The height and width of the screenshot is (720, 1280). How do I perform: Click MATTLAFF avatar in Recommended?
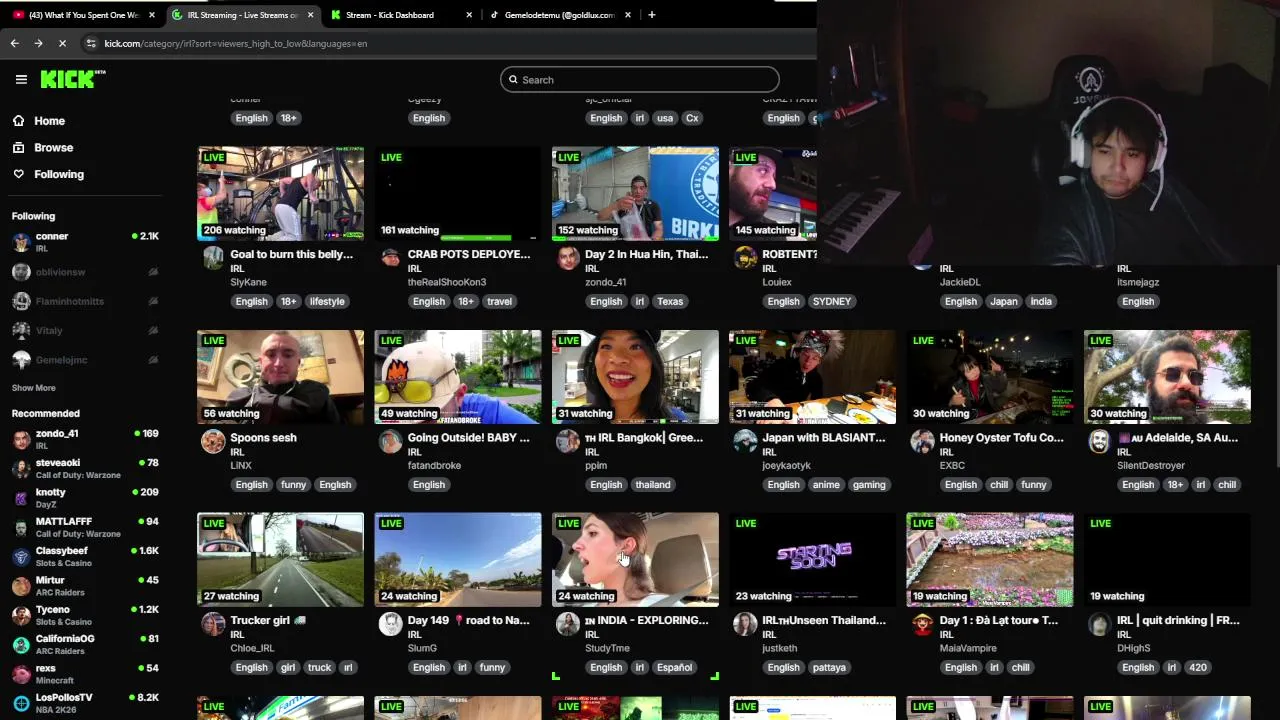21,527
